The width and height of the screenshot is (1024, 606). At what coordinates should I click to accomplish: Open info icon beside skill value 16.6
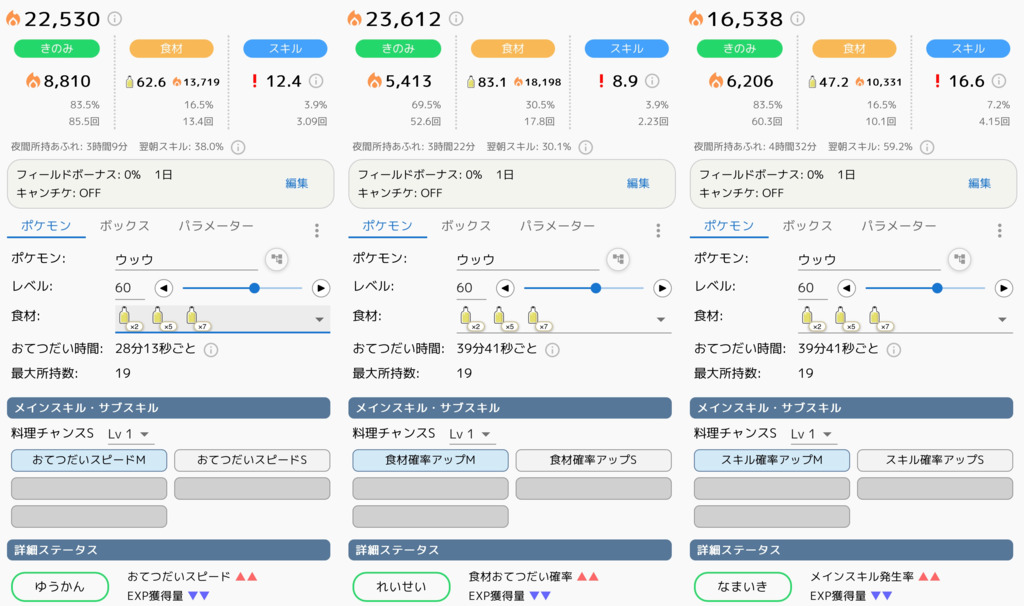coord(999,80)
